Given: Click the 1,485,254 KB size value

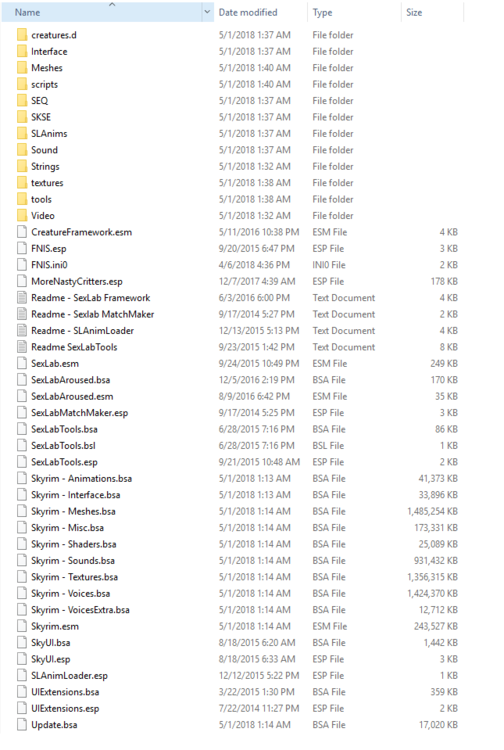Looking at the screenshot, I should [x=432, y=511].
